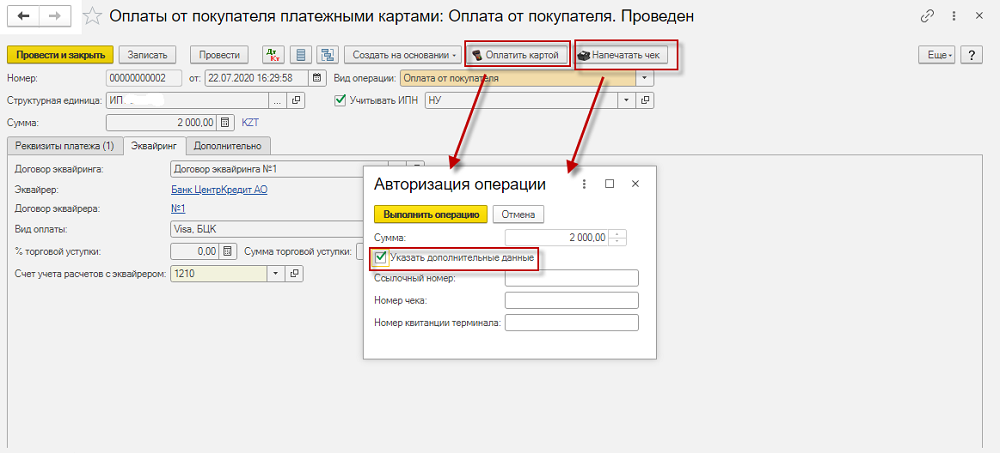The height and width of the screenshot is (453, 1000).
Task: Cancel dialog with Отмена
Action: tap(518, 214)
